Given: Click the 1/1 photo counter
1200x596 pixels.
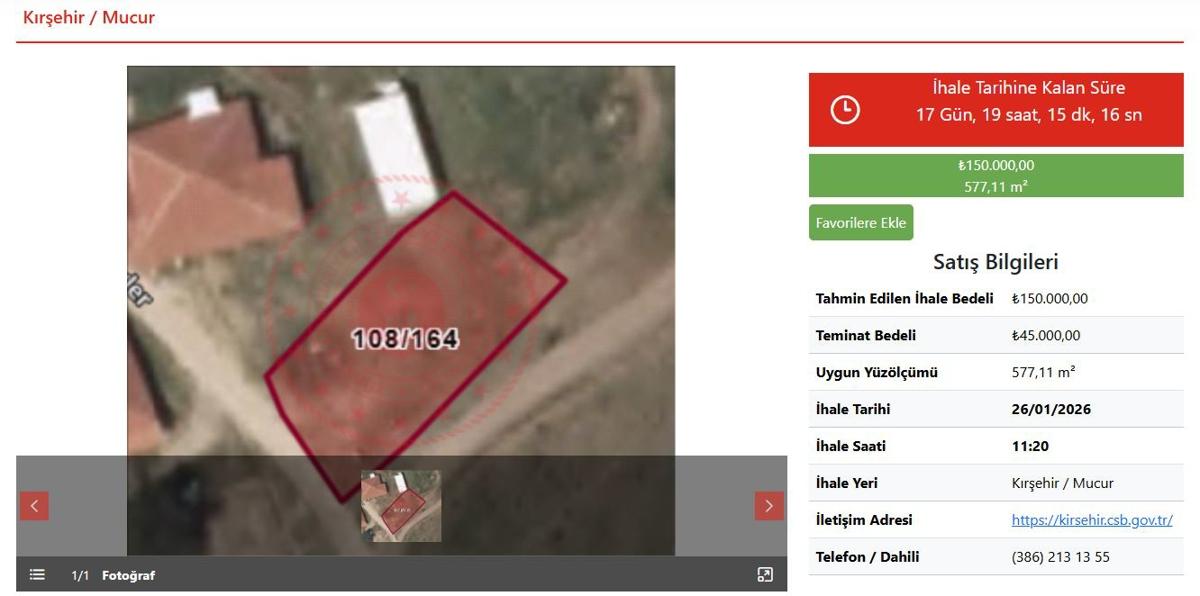Looking at the screenshot, I should click(80, 575).
